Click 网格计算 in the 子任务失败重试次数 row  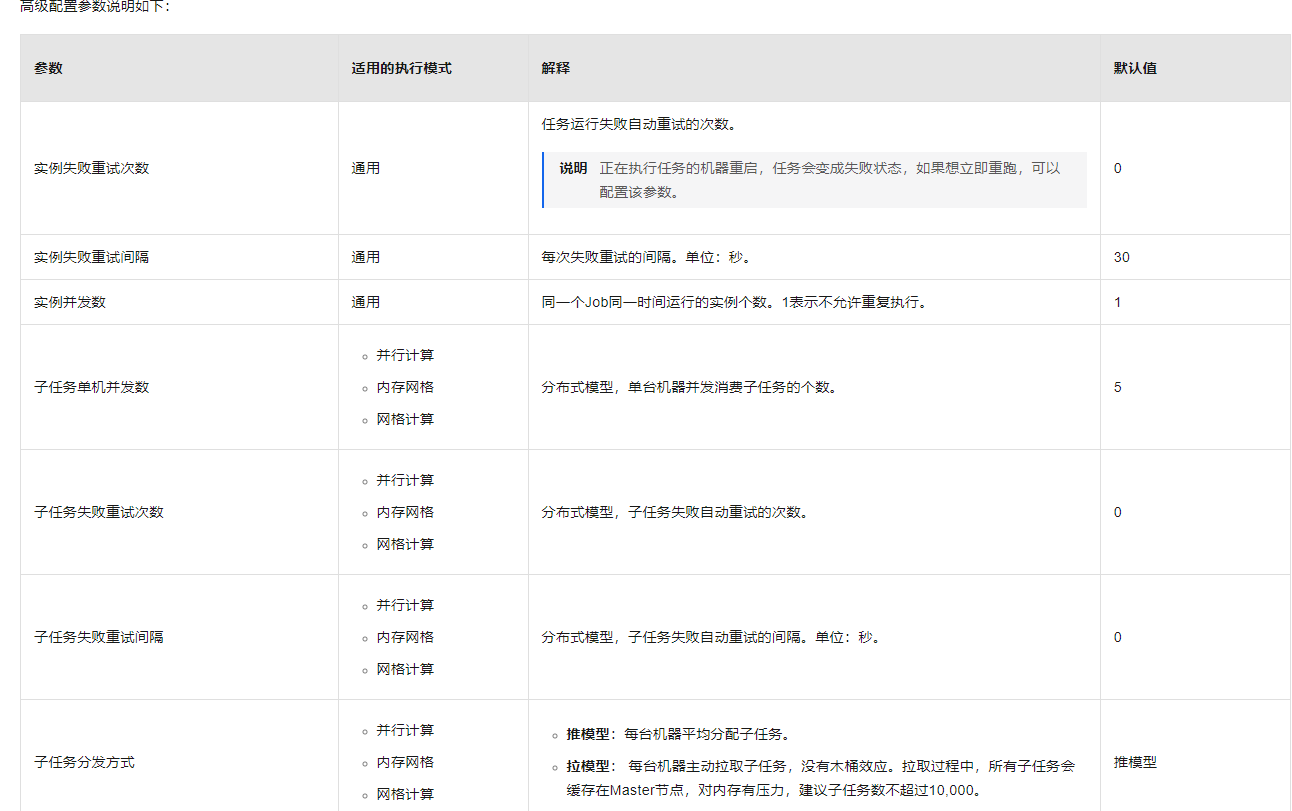(x=405, y=544)
